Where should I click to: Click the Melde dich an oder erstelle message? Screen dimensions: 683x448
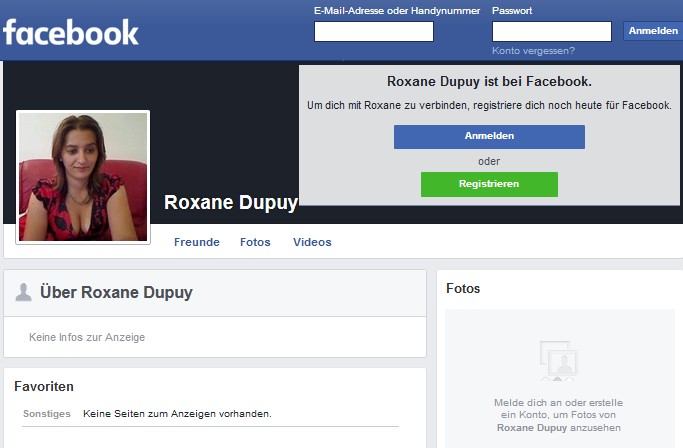(559, 415)
